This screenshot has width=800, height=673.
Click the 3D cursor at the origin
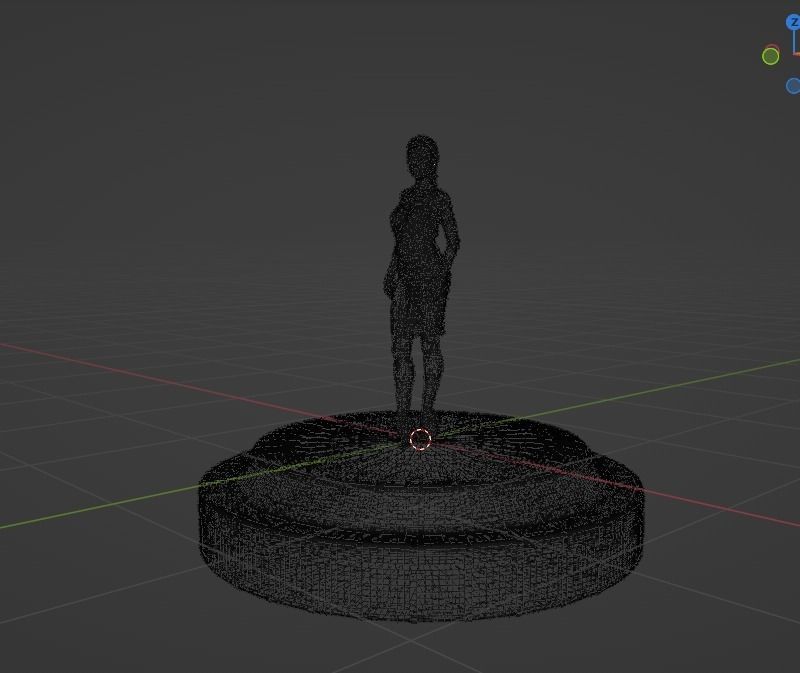point(420,439)
